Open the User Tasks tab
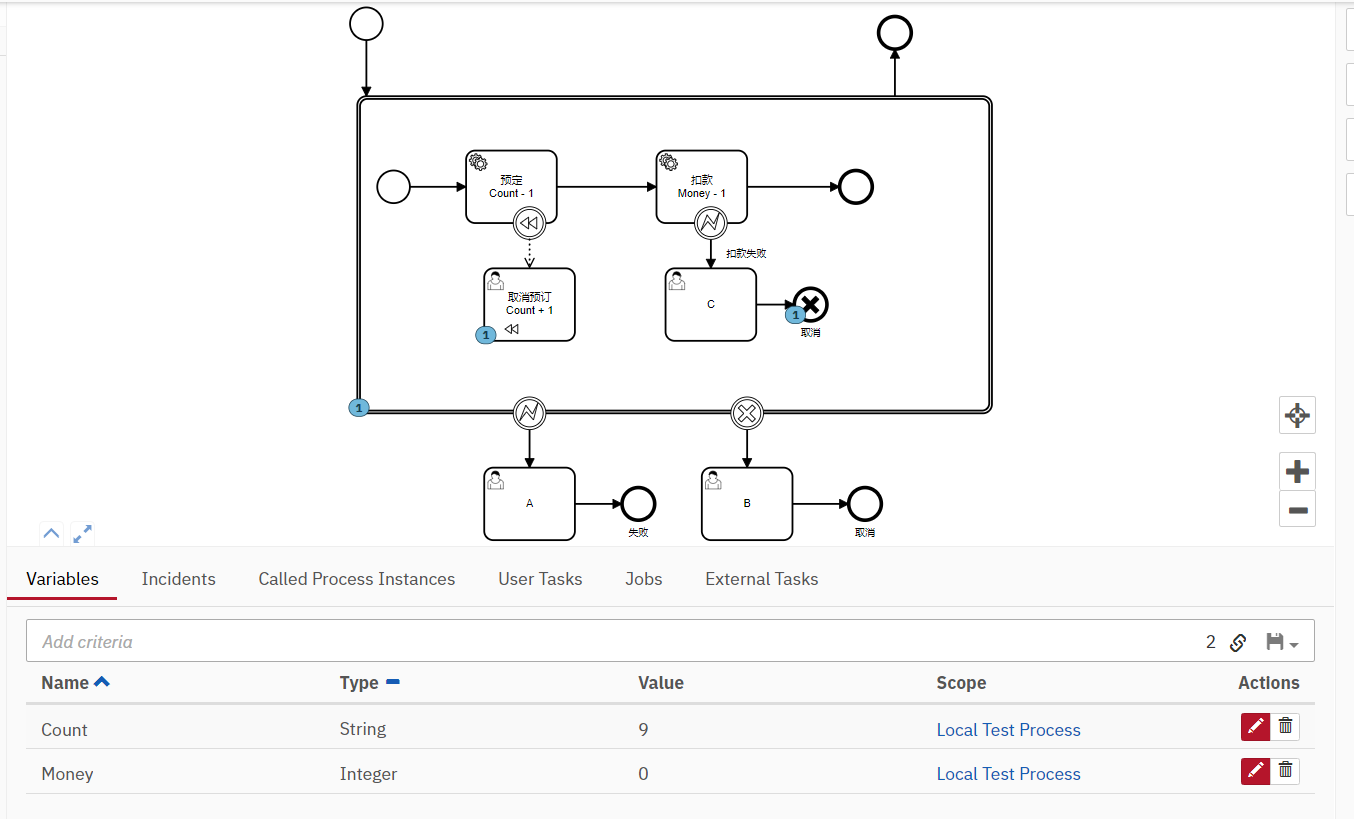This screenshot has width=1354, height=819. point(539,578)
